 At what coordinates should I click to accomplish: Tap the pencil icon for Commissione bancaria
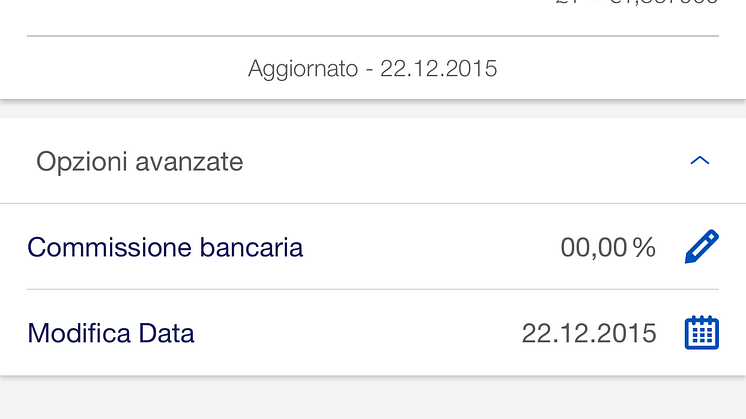click(701, 247)
